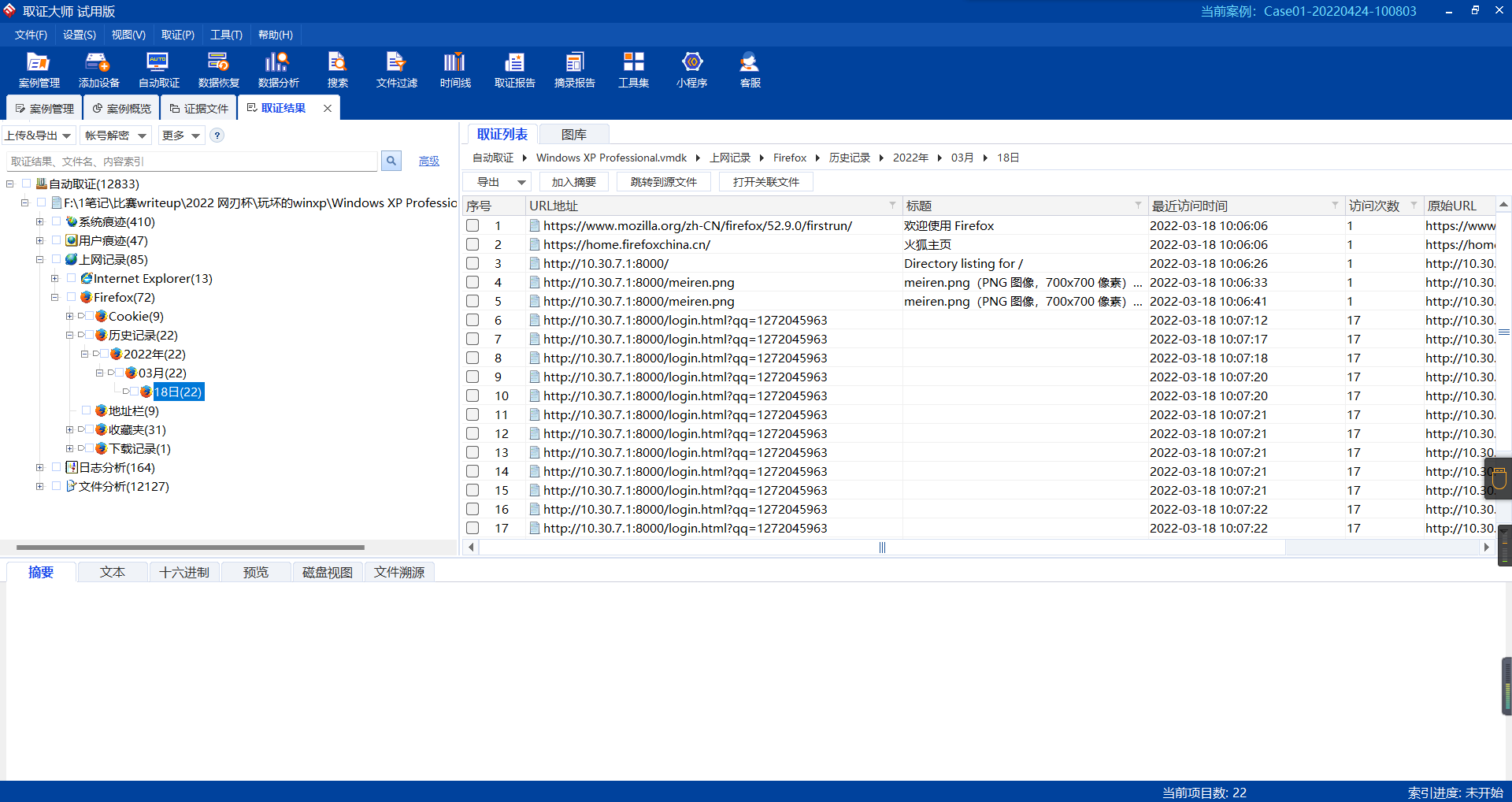The image size is (1512, 802).
Task: Select the Internet Explorer(13) tree node
Action: click(153, 278)
